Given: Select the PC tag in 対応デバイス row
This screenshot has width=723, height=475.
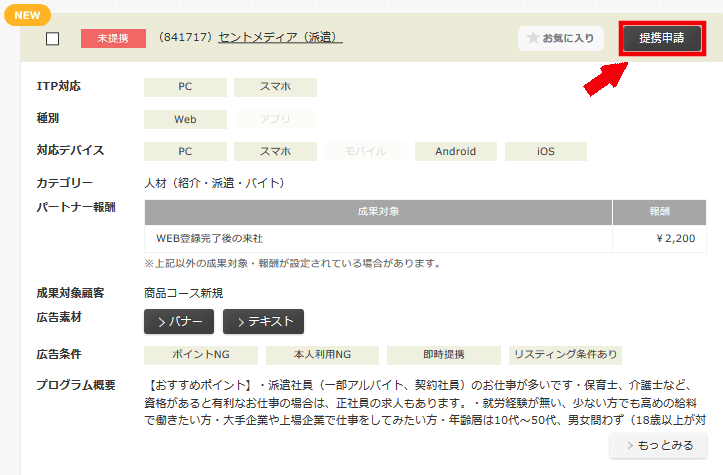Looking at the screenshot, I should (x=185, y=152).
